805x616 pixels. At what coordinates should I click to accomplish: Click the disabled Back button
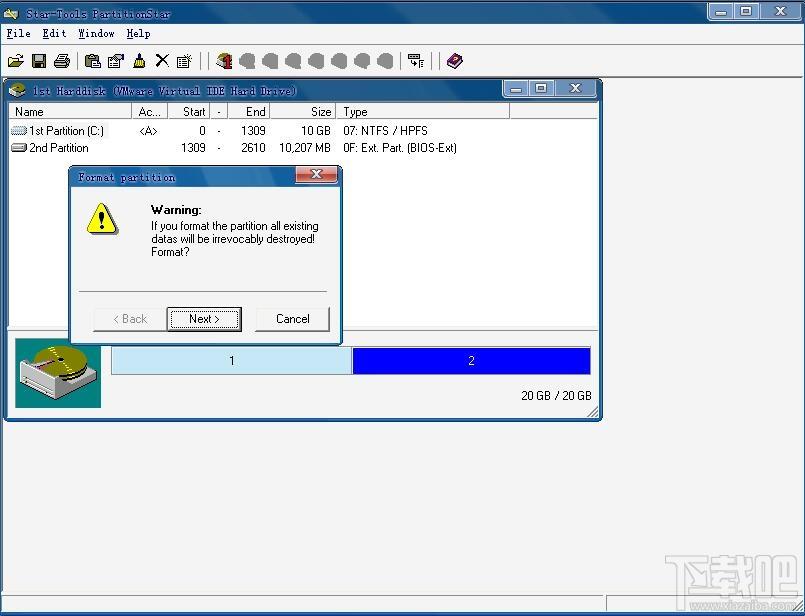(x=130, y=319)
